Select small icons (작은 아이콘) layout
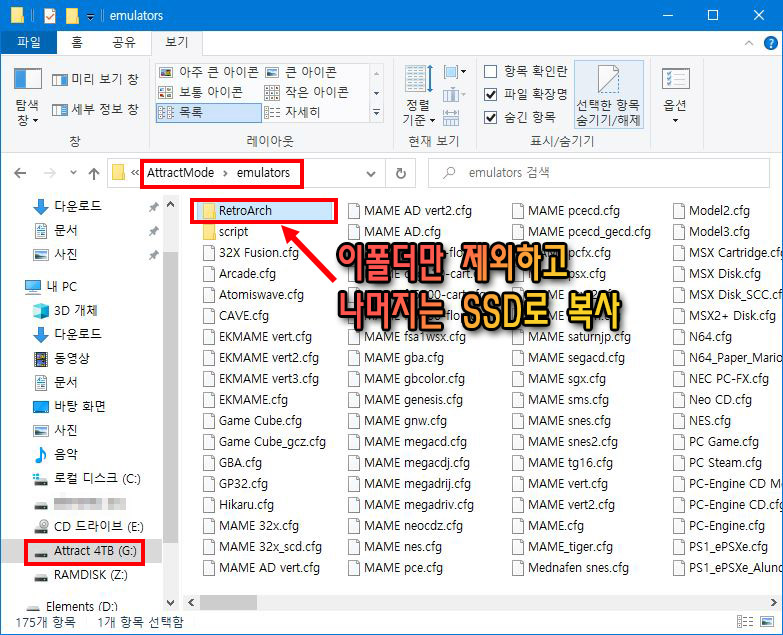Screen dimensions: 783x635 point(306,92)
